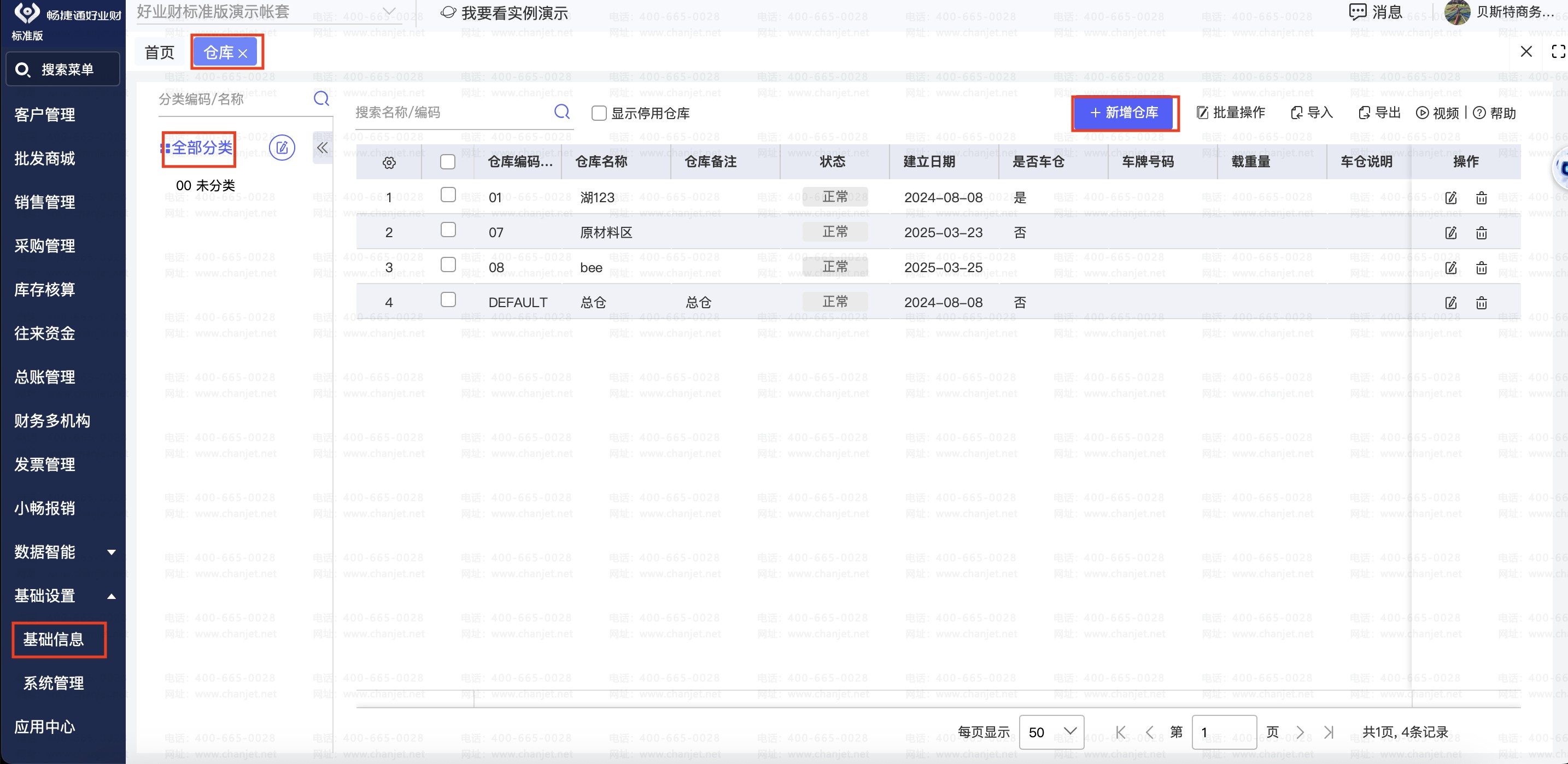Edit warehouse bee row
Image resolution: width=1568 pixels, height=764 pixels.
coord(1451,268)
